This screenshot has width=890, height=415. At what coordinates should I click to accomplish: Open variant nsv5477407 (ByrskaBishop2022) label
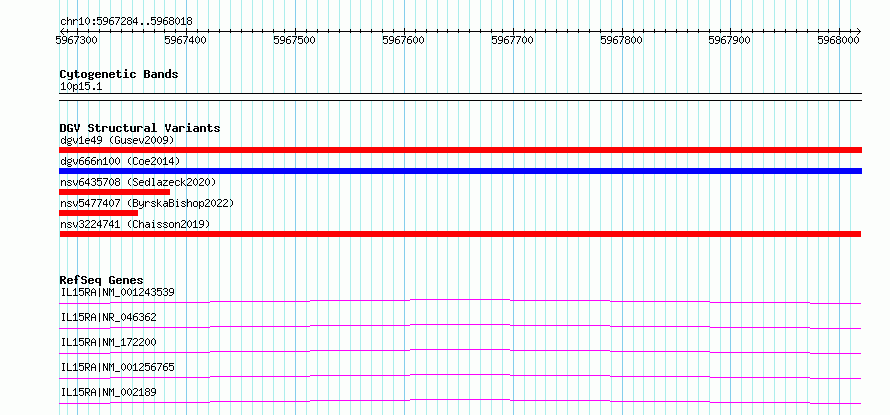[146, 203]
